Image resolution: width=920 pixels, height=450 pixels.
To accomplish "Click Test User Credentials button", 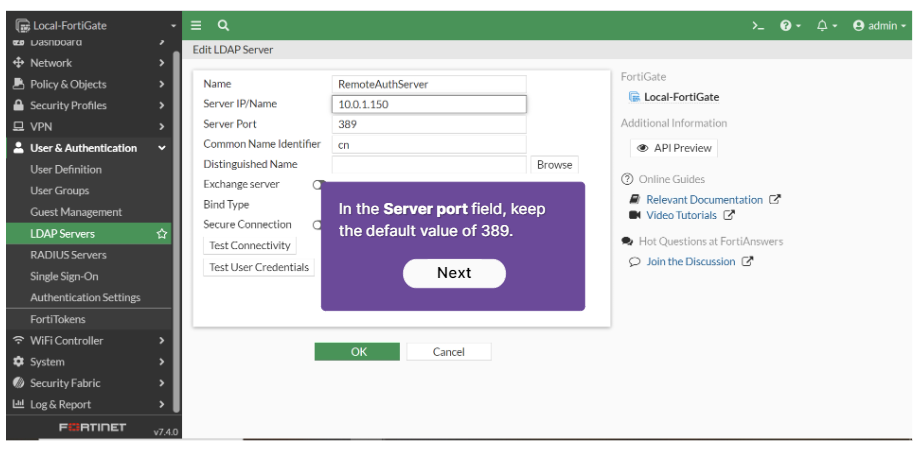I will pyautogui.click(x=259, y=268).
